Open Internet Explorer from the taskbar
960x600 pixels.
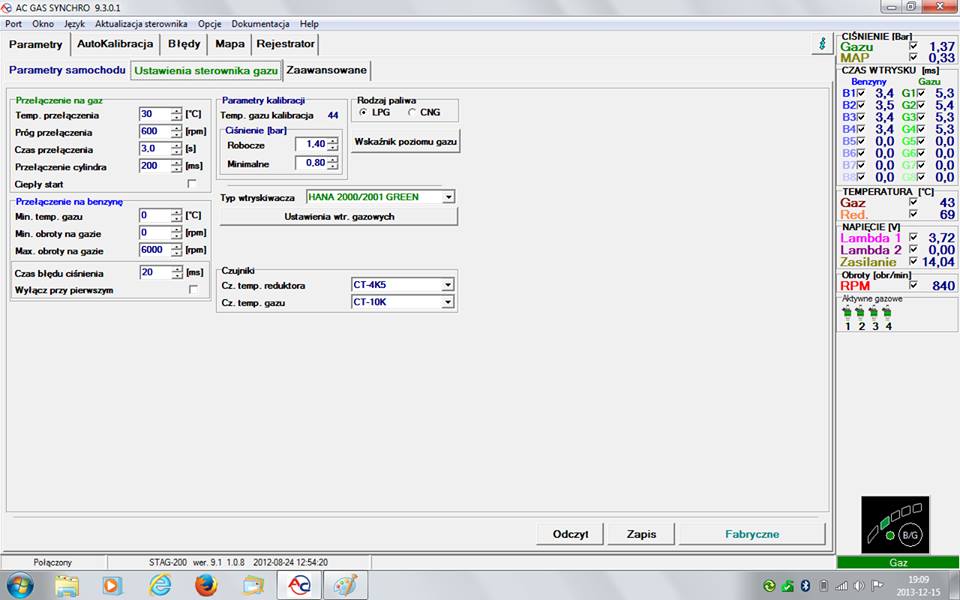(160, 585)
